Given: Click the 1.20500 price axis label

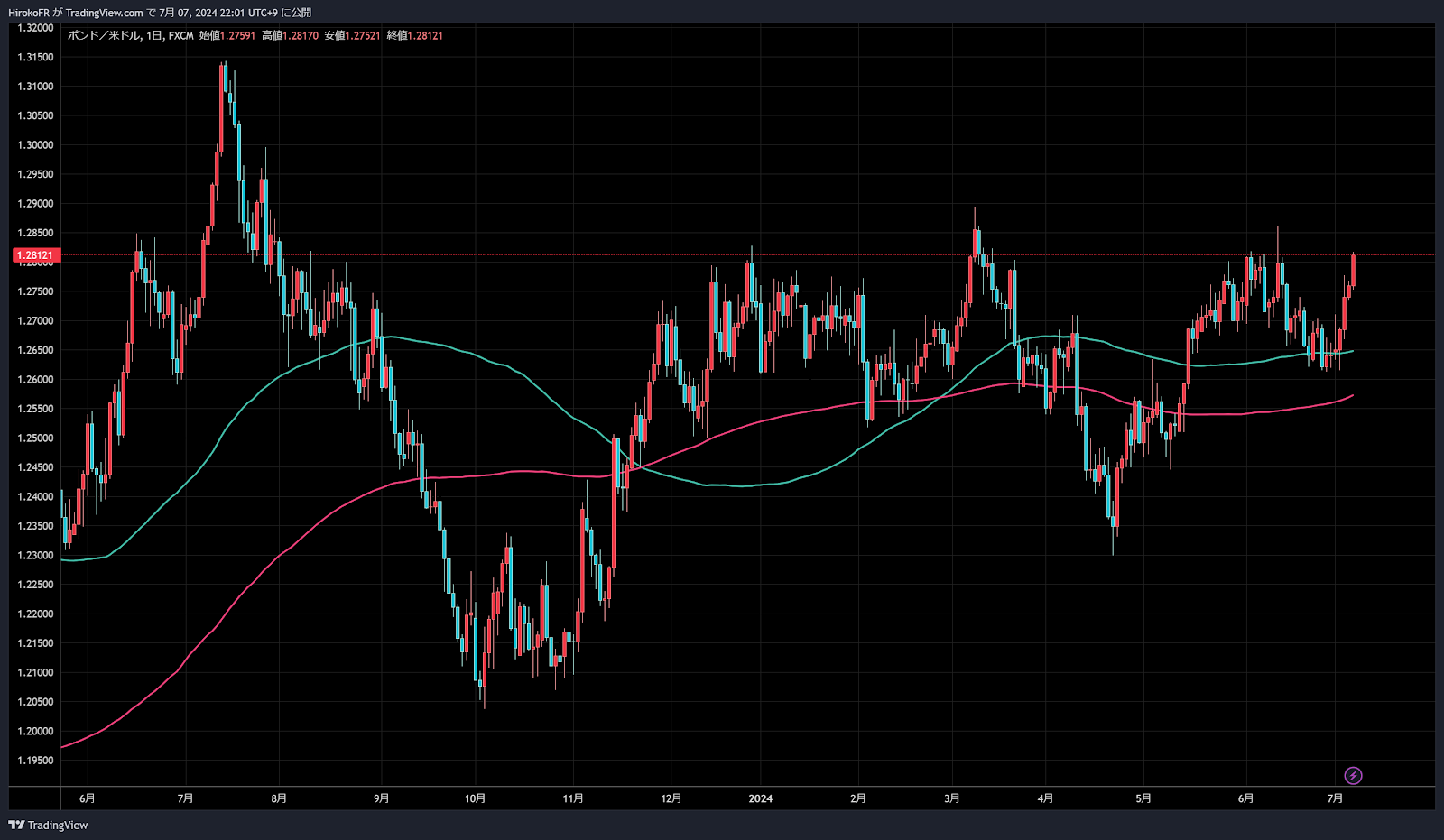Looking at the screenshot, I should point(35,702).
